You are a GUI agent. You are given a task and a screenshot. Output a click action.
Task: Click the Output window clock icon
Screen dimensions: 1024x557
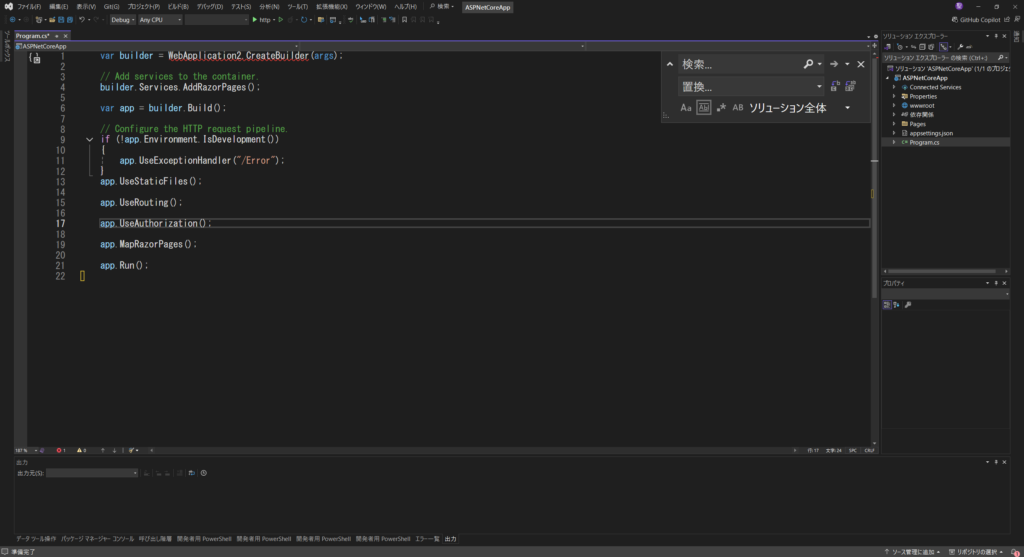pos(204,473)
